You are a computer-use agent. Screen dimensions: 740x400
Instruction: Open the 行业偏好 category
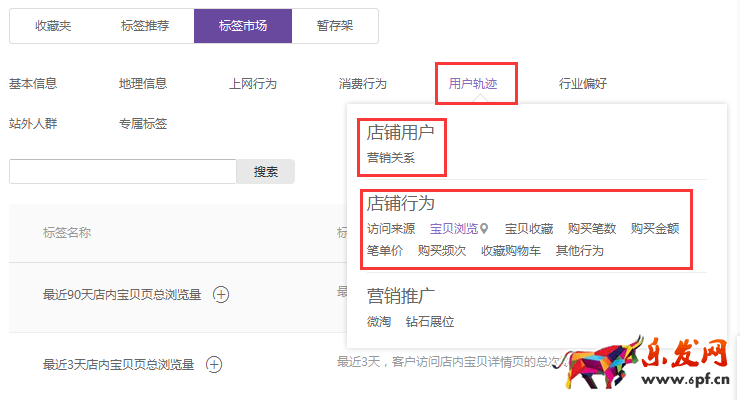[x=583, y=84]
